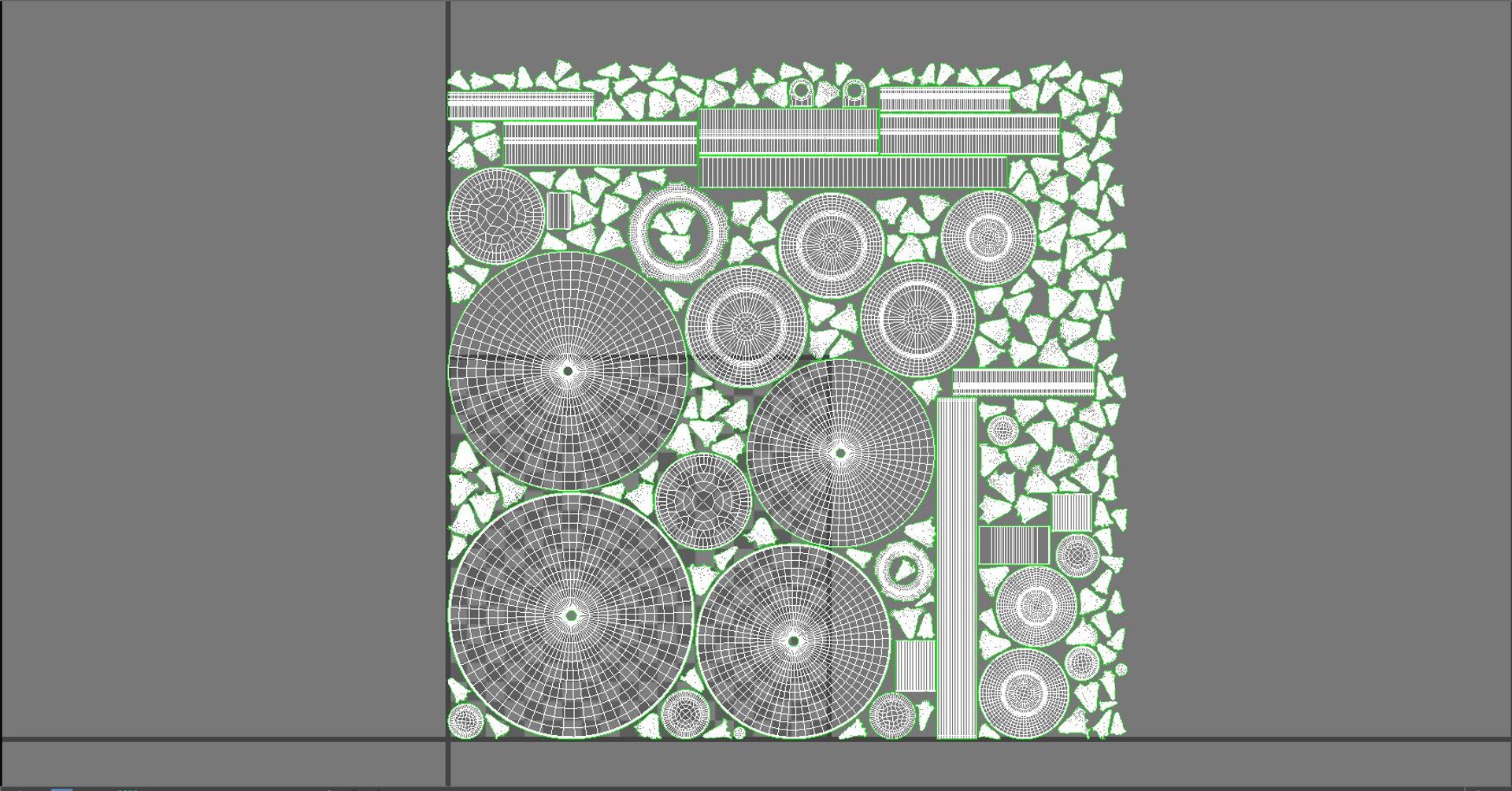Select the pentagon-patterned disc below the top-left strip
This screenshot has height=791, width=1512.
496,216
